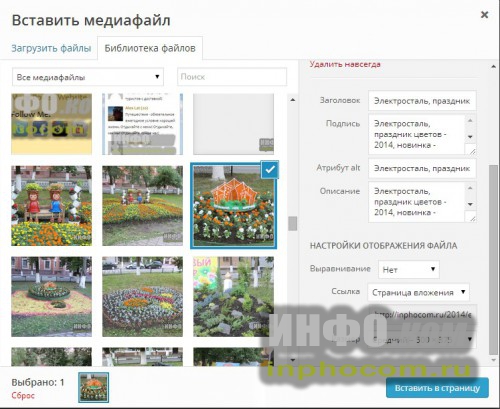This screenshot has height=409, width=500.
Task: Click Вставить в страницу button
Action: (x=437, y=388)
